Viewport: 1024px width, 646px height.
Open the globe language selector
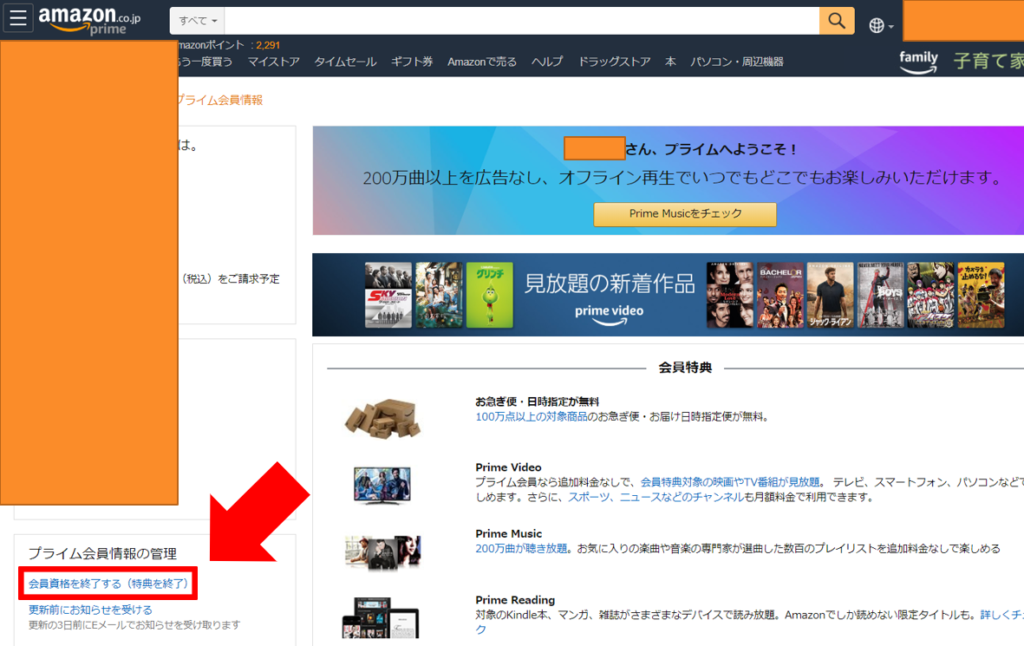click(x=880, y=25)
